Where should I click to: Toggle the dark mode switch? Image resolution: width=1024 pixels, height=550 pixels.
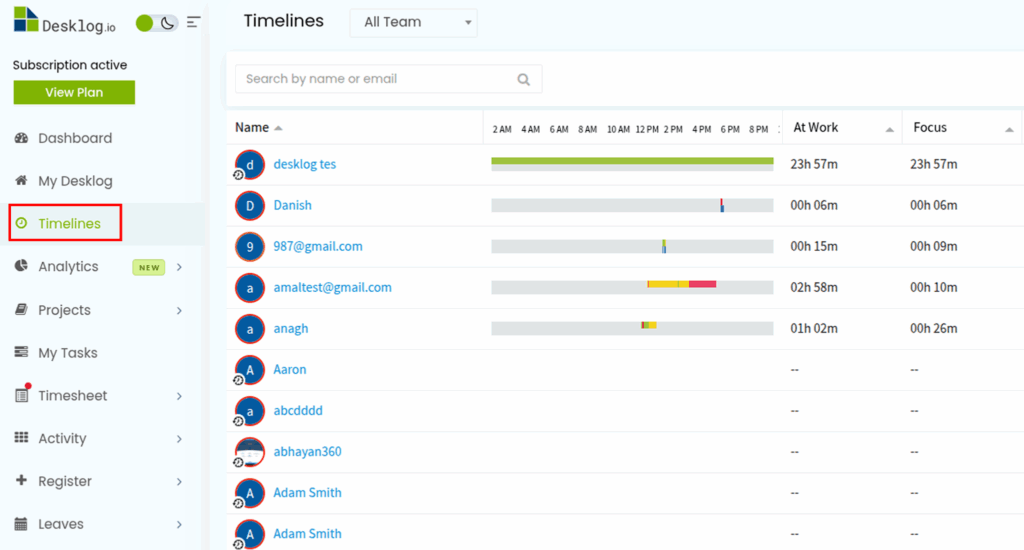(157, 22)
